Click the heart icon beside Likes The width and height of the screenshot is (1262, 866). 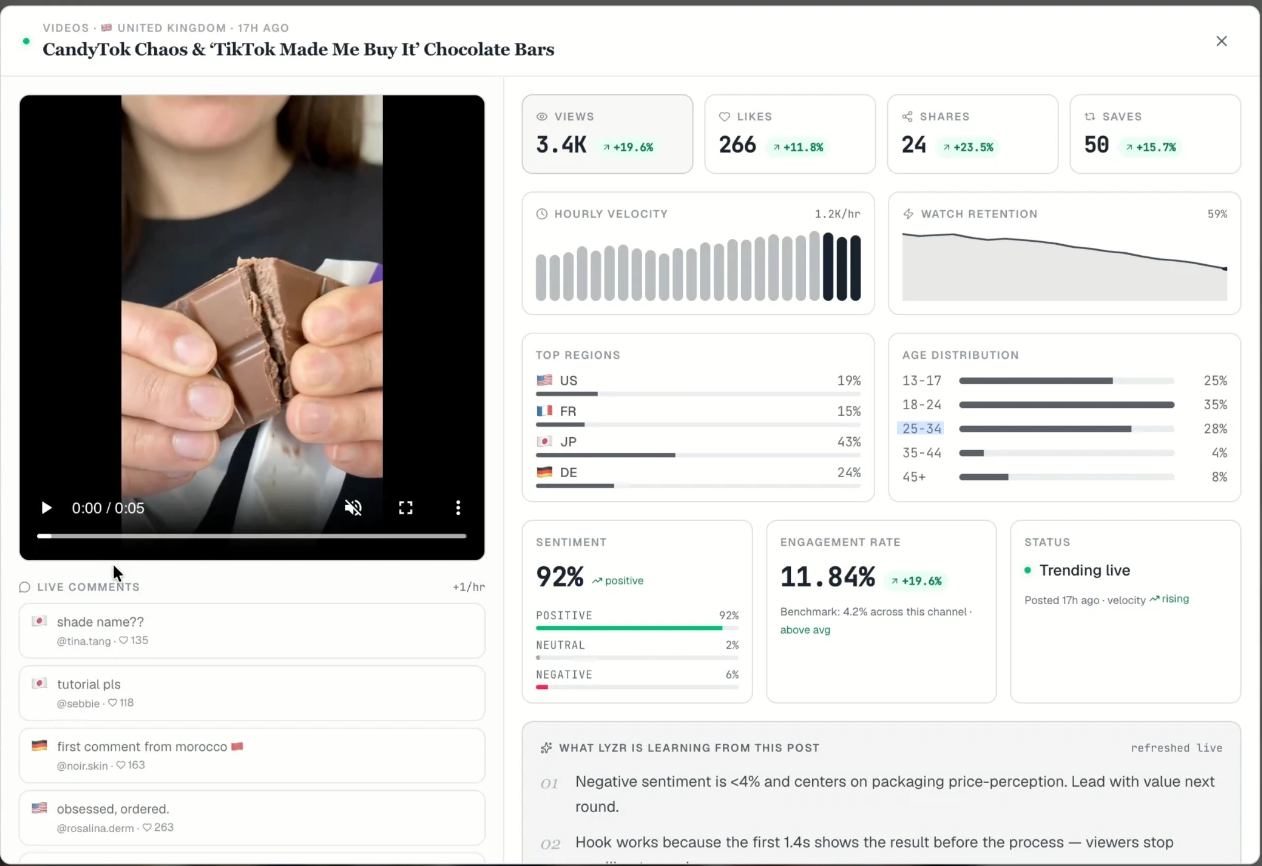tap(725, 117)
